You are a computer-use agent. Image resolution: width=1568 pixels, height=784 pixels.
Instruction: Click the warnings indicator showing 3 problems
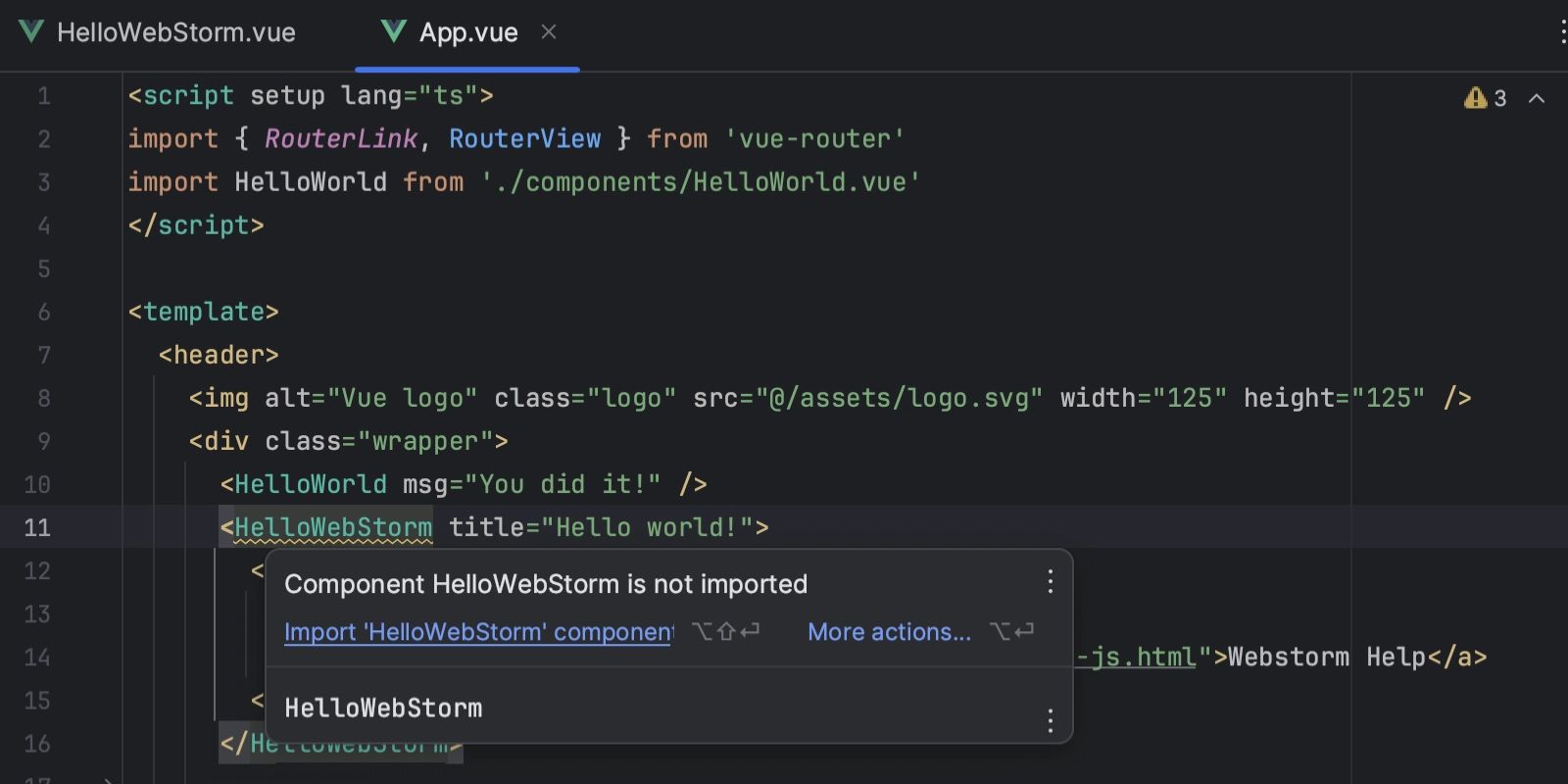click(x=1485, y=98)
